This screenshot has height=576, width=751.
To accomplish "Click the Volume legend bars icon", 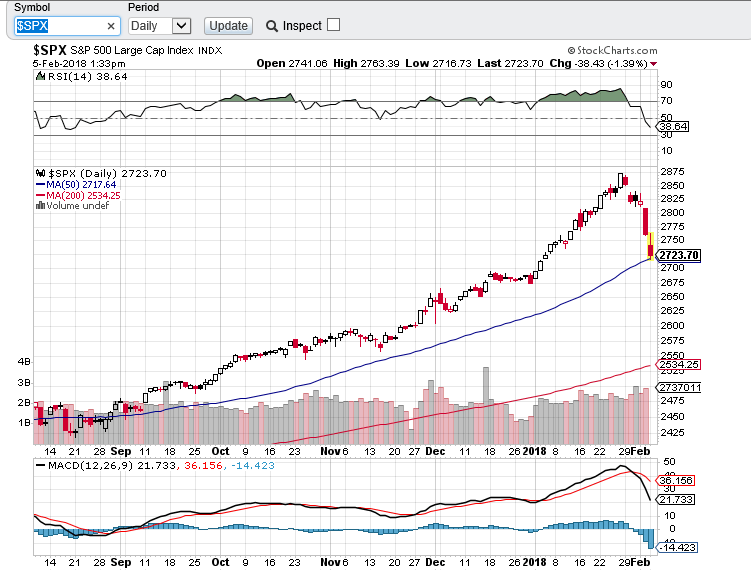I will 41,205.
